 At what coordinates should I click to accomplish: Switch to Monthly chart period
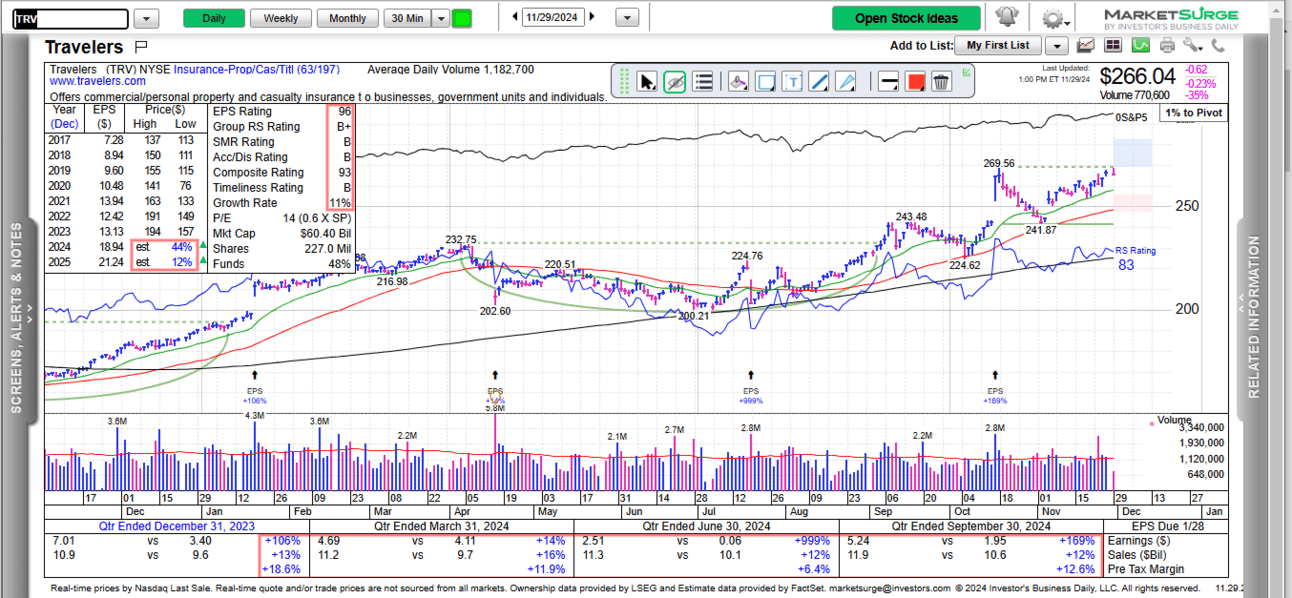[x=347, y=18]
